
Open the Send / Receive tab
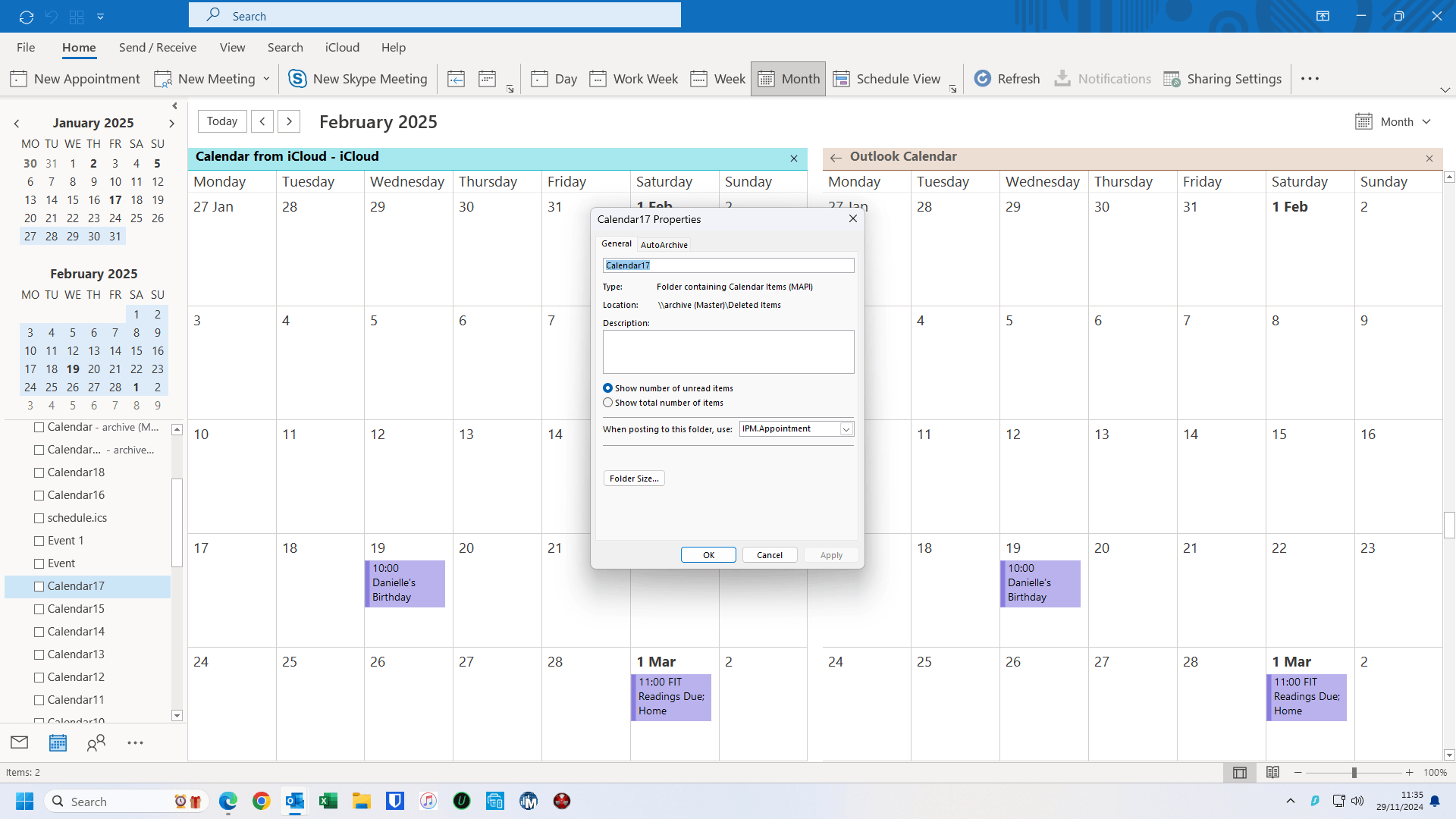tap(158, 47)
